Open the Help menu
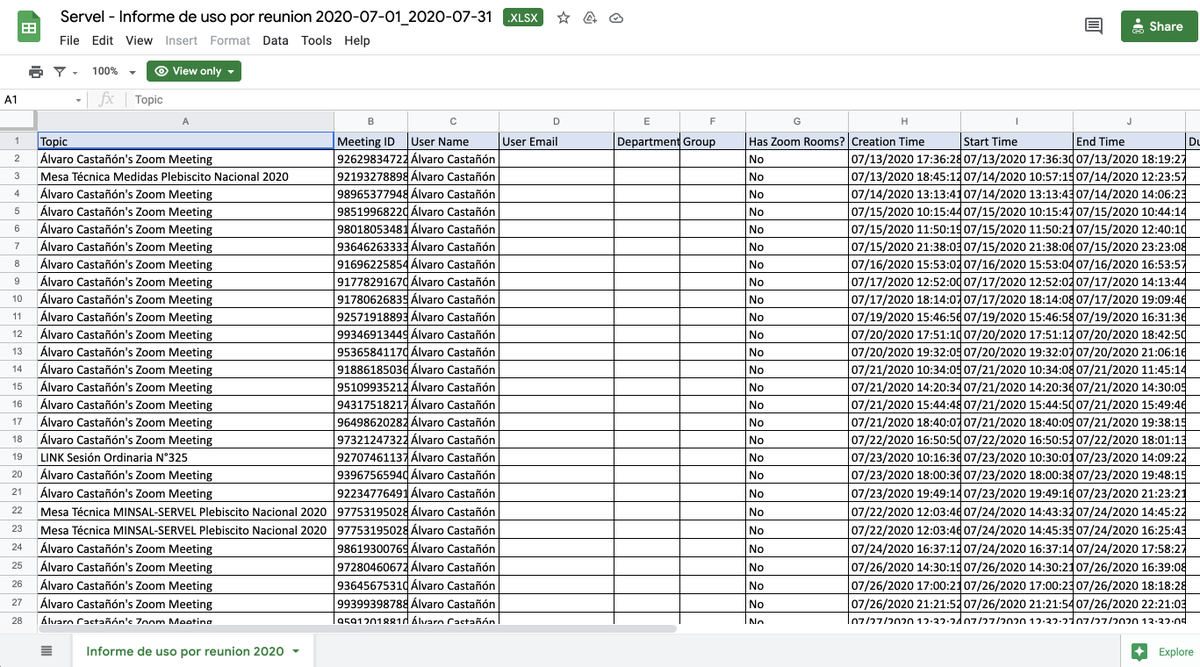1200x667 pixels. [x=357, y=41]
